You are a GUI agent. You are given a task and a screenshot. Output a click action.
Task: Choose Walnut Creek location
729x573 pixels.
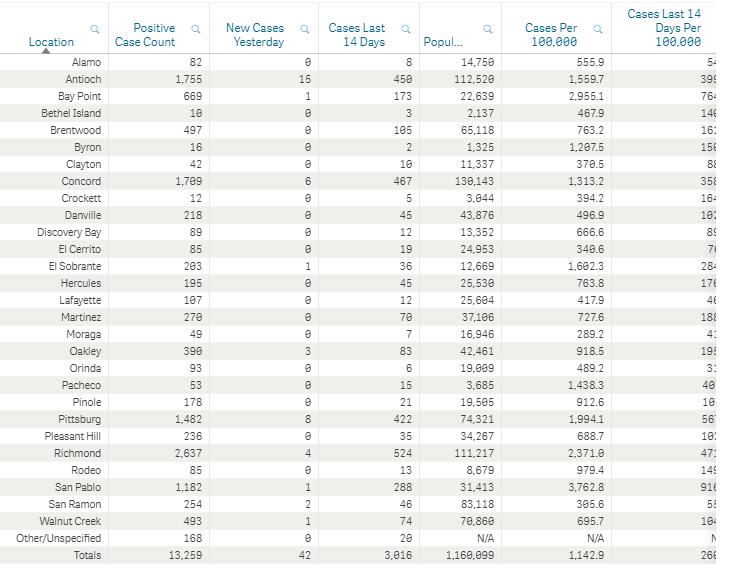(x=70, y=521)
